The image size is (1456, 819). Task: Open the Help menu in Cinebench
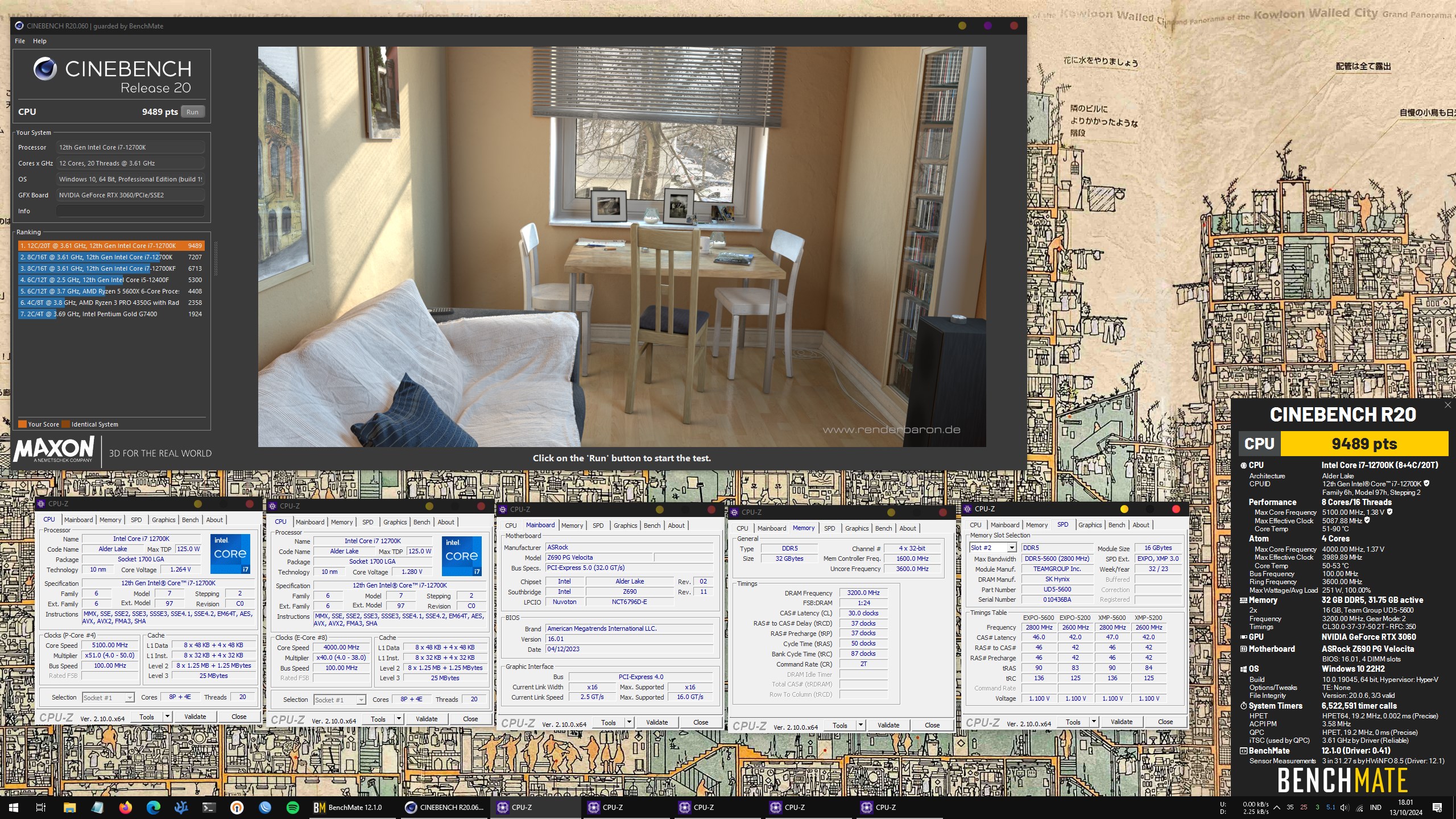click(x=40, y=41)
